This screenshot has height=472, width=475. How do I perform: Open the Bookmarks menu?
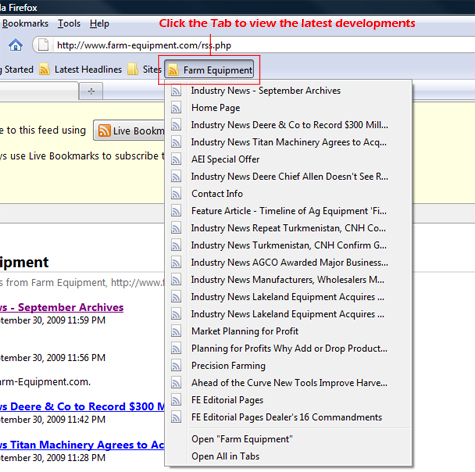point(25,24)
